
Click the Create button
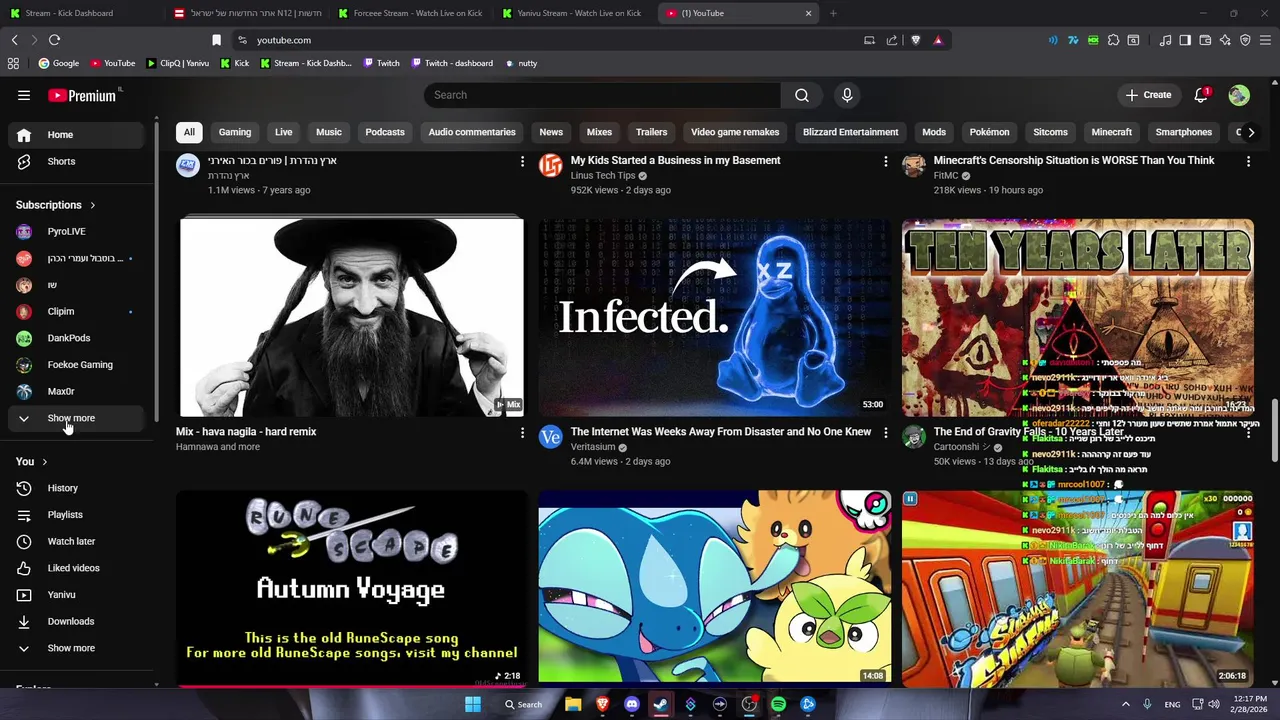(x=1148, y=95)
